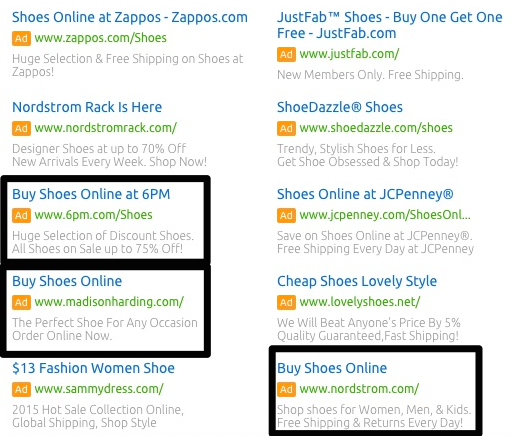Click 'Shop shoes for Women, Men, & Kids.' text
513x436 pixels.
click(374, 410)
